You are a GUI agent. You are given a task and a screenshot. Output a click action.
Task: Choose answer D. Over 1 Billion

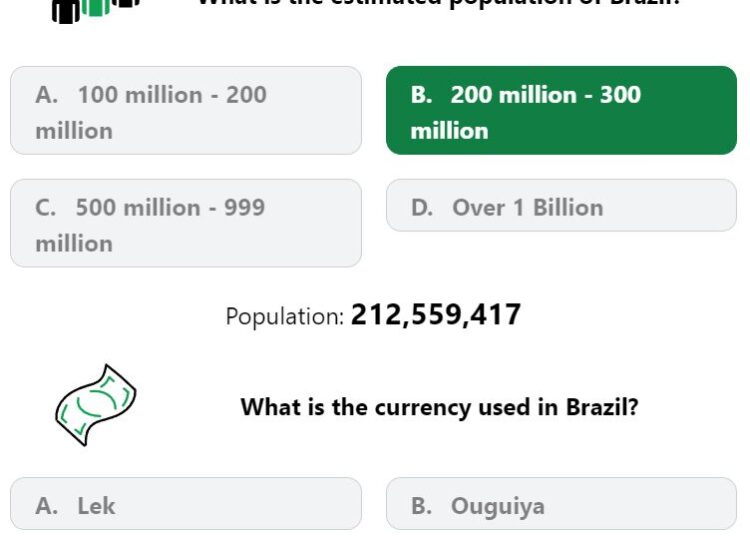[561, 206]
